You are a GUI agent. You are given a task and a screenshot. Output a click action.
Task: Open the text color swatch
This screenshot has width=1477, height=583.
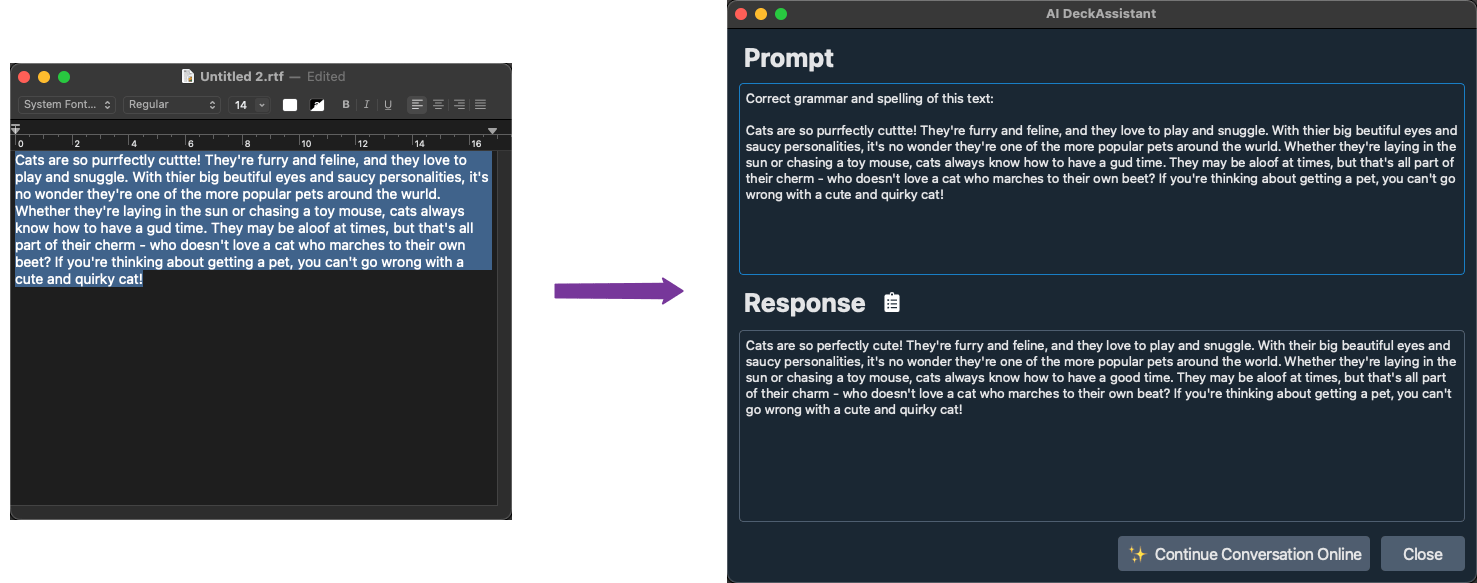(x=290, y=104)
